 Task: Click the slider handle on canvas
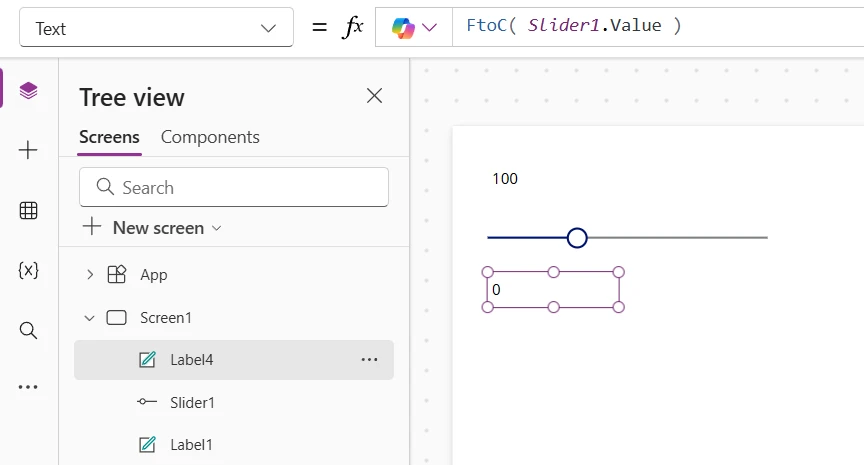pos(577,238)
